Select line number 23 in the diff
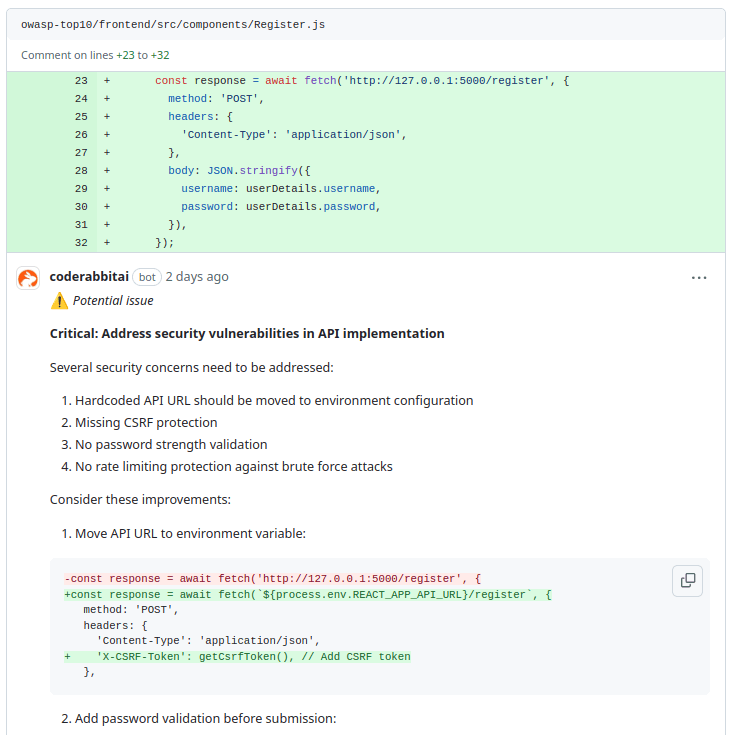 pos(81,81)
